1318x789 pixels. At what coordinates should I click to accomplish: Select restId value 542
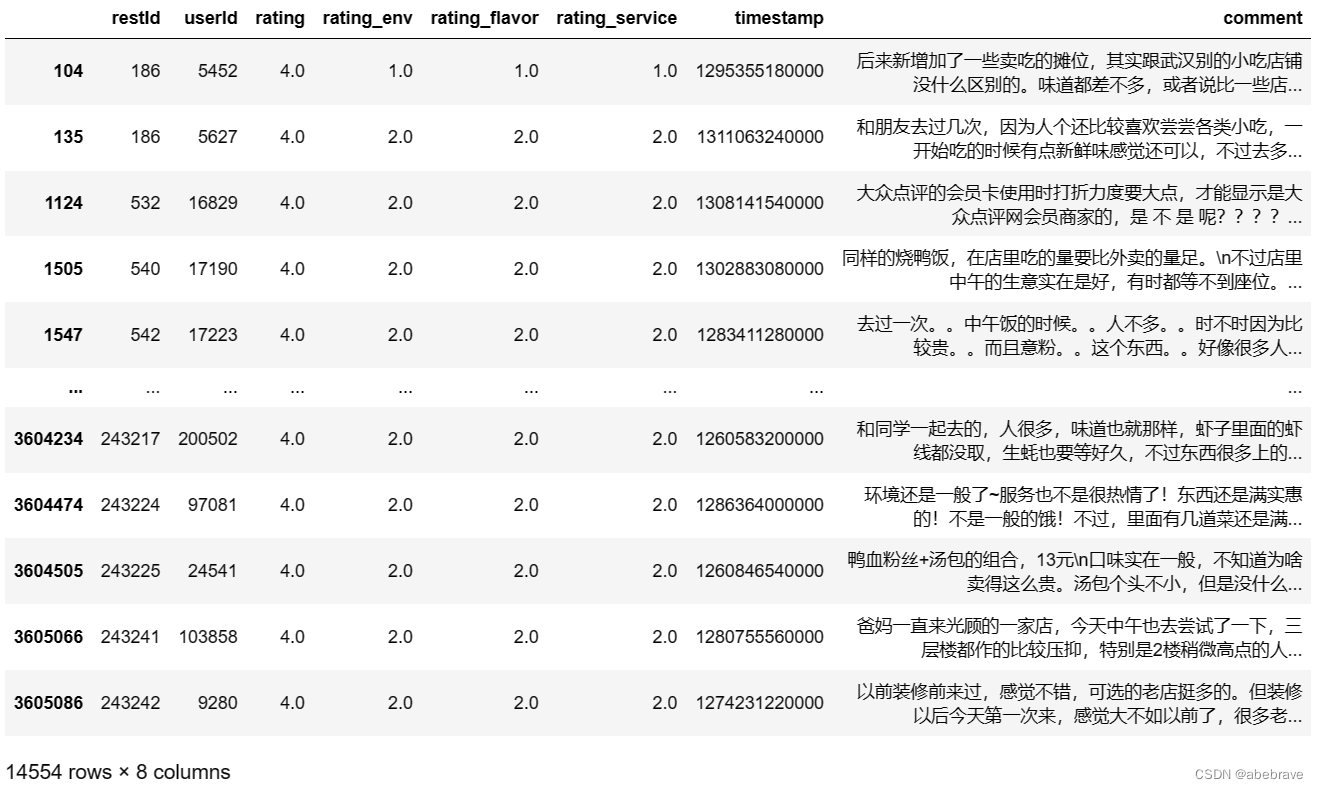[145, 335]
